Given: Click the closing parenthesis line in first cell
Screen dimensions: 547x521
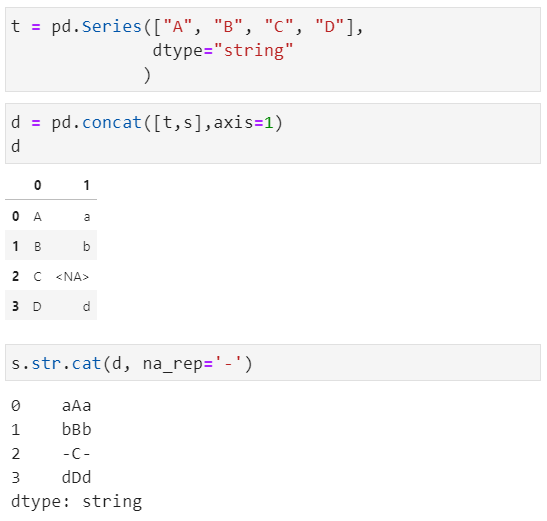Looking at the screenshot, I should (147, 75).
